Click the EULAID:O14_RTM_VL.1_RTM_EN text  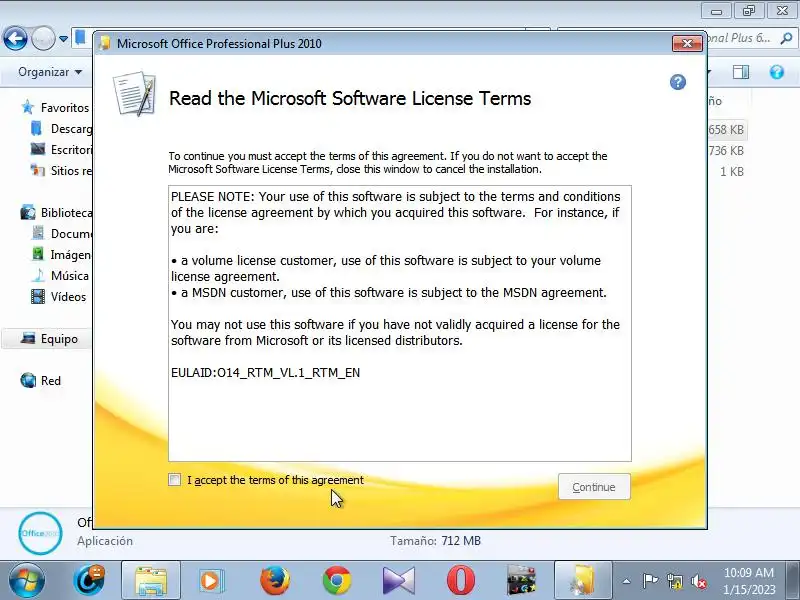[265, 372]
